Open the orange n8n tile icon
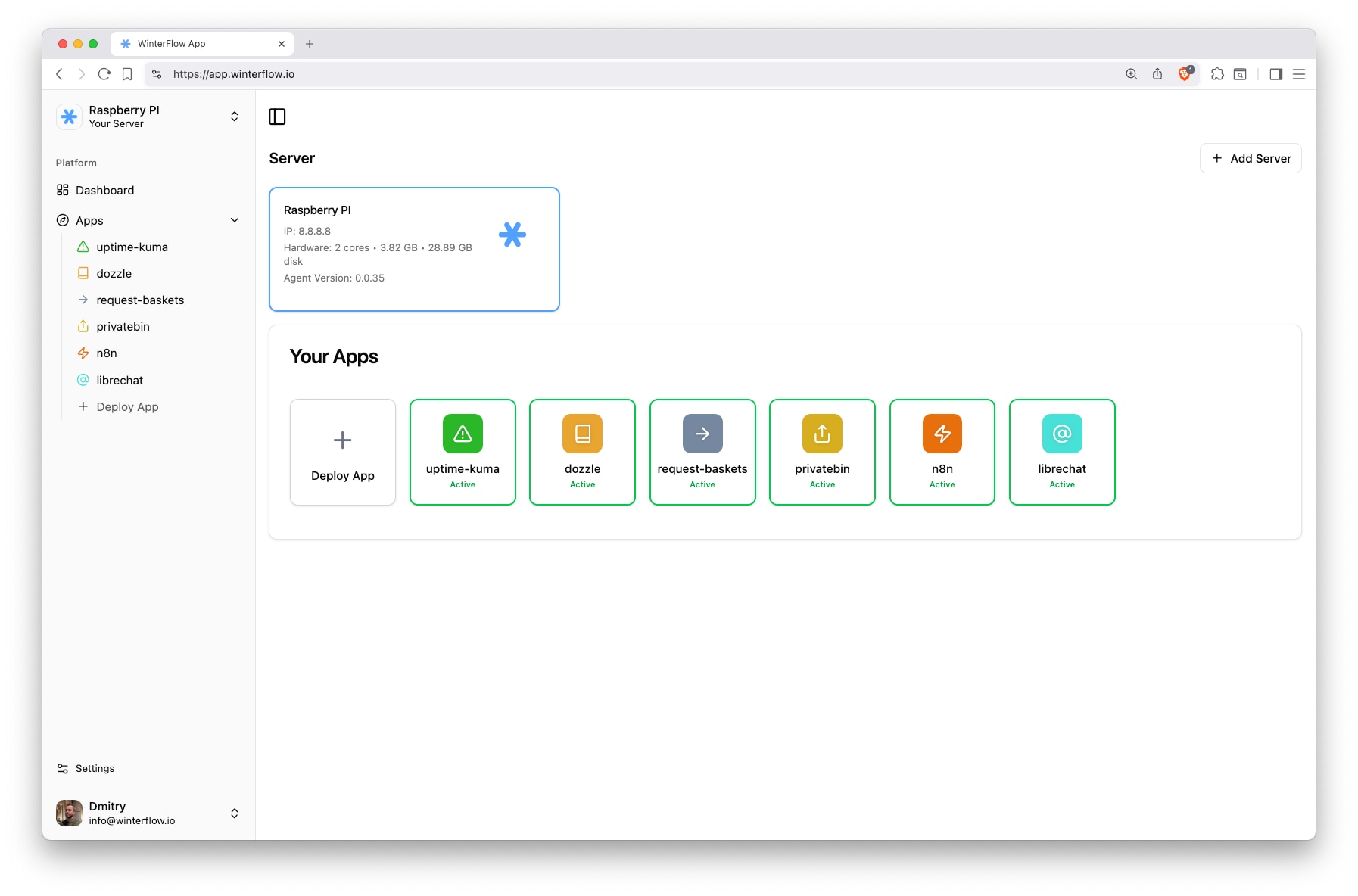1358x896 pixels. tap(942, 434)
